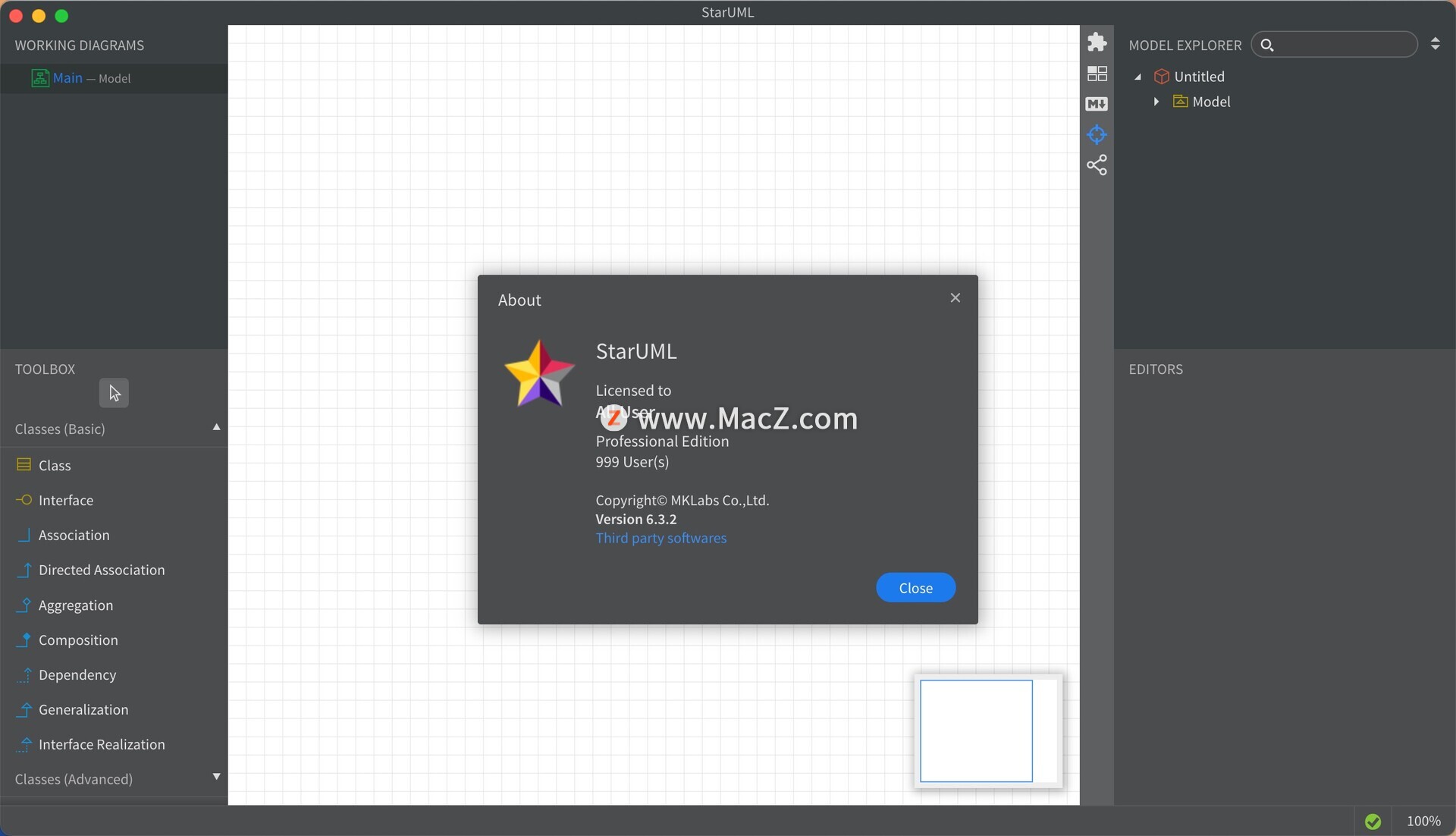Click the Model Explorer search field
The height and width of the screenshot is (836, 1456).
[x=1335, y=45]
